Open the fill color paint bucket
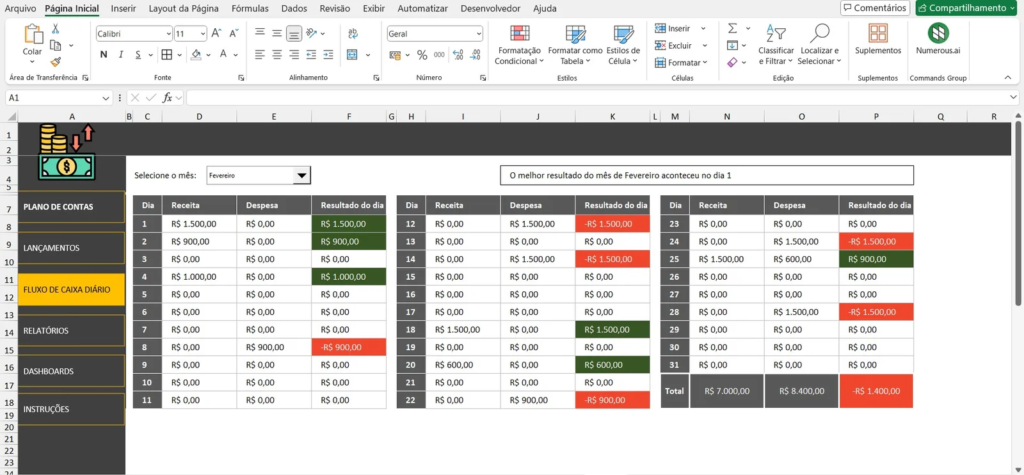 pos(195,55)
